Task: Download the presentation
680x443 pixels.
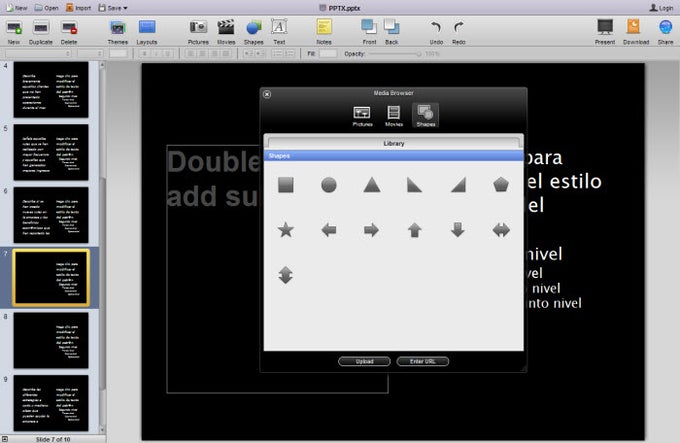Action: pyautogui.click(x=636, y=32)
